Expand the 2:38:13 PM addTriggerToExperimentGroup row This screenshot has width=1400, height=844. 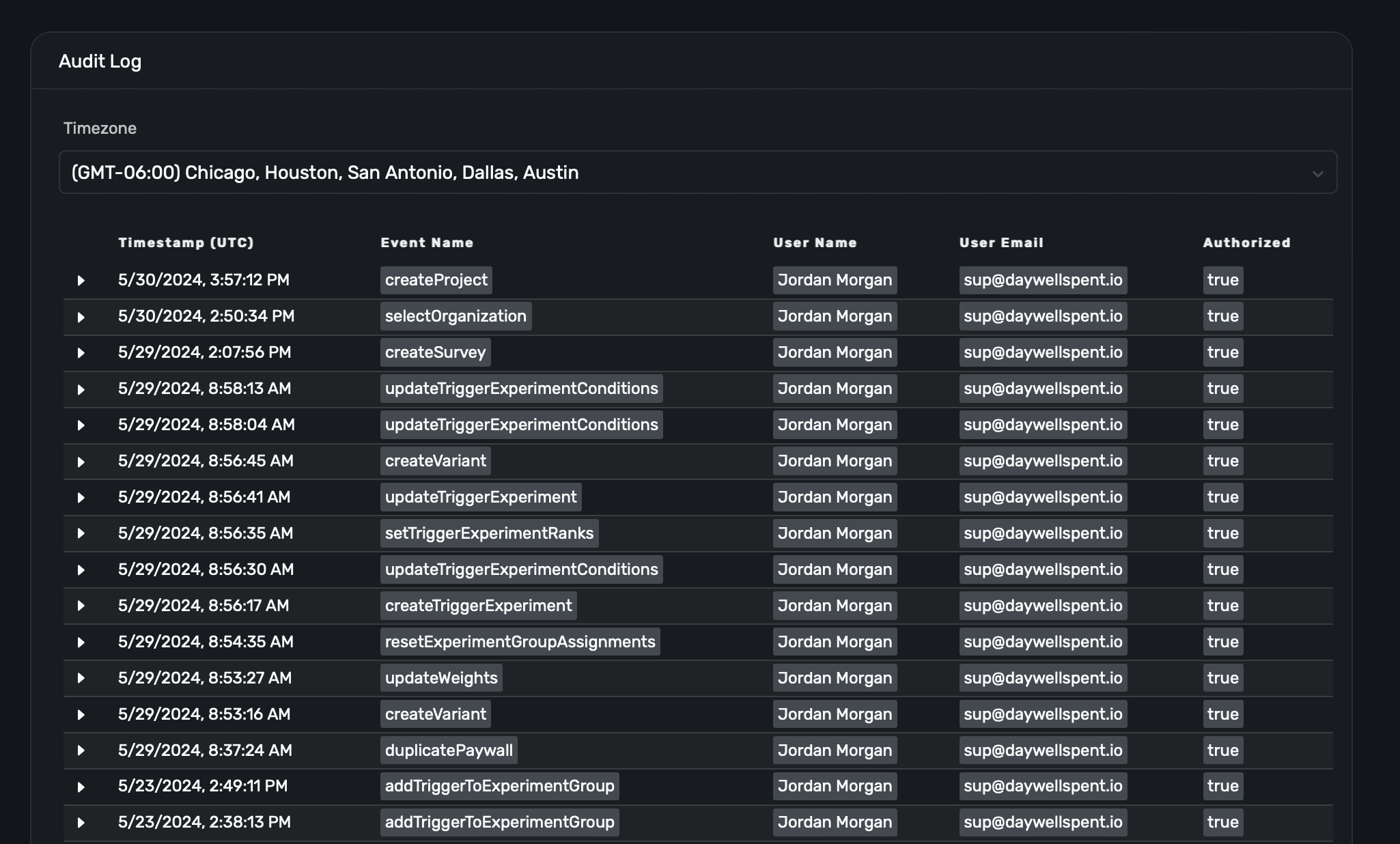click(x=81, y=823)
